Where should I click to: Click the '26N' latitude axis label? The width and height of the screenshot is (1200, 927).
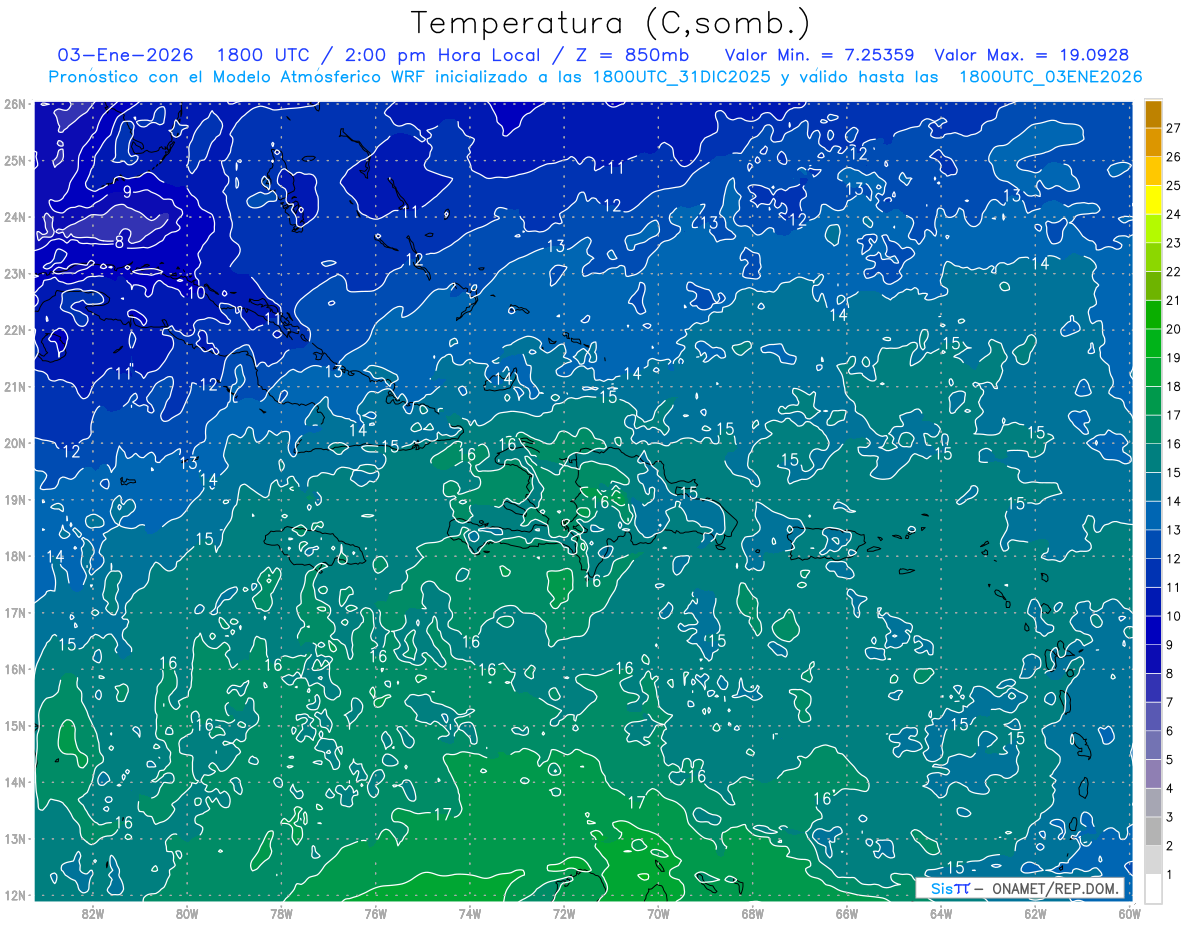pos(14,103)
